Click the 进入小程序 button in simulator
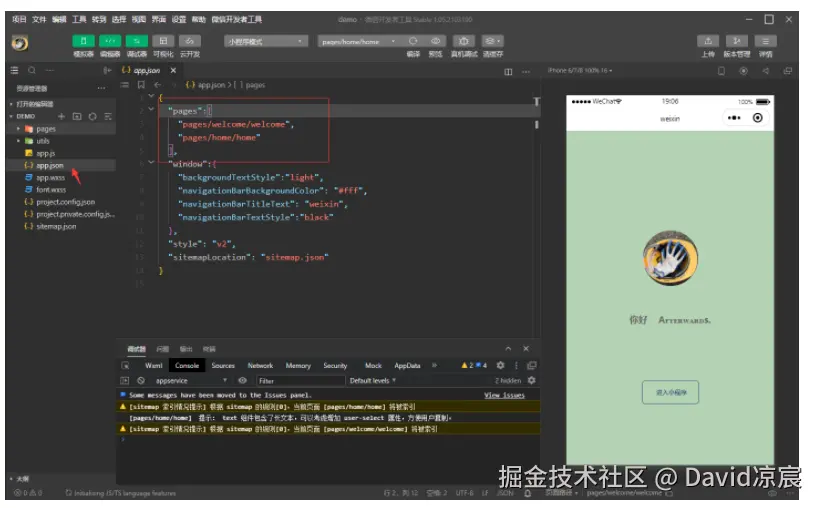The height and width of the screenshot is (508, 819). 670,392
